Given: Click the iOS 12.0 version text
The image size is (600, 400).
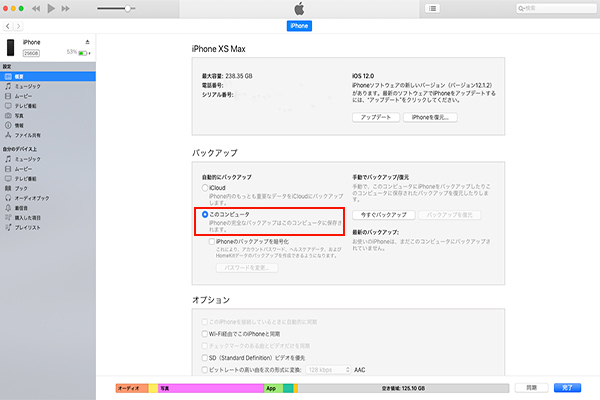Looking at the screenshot, I should 363,76.
